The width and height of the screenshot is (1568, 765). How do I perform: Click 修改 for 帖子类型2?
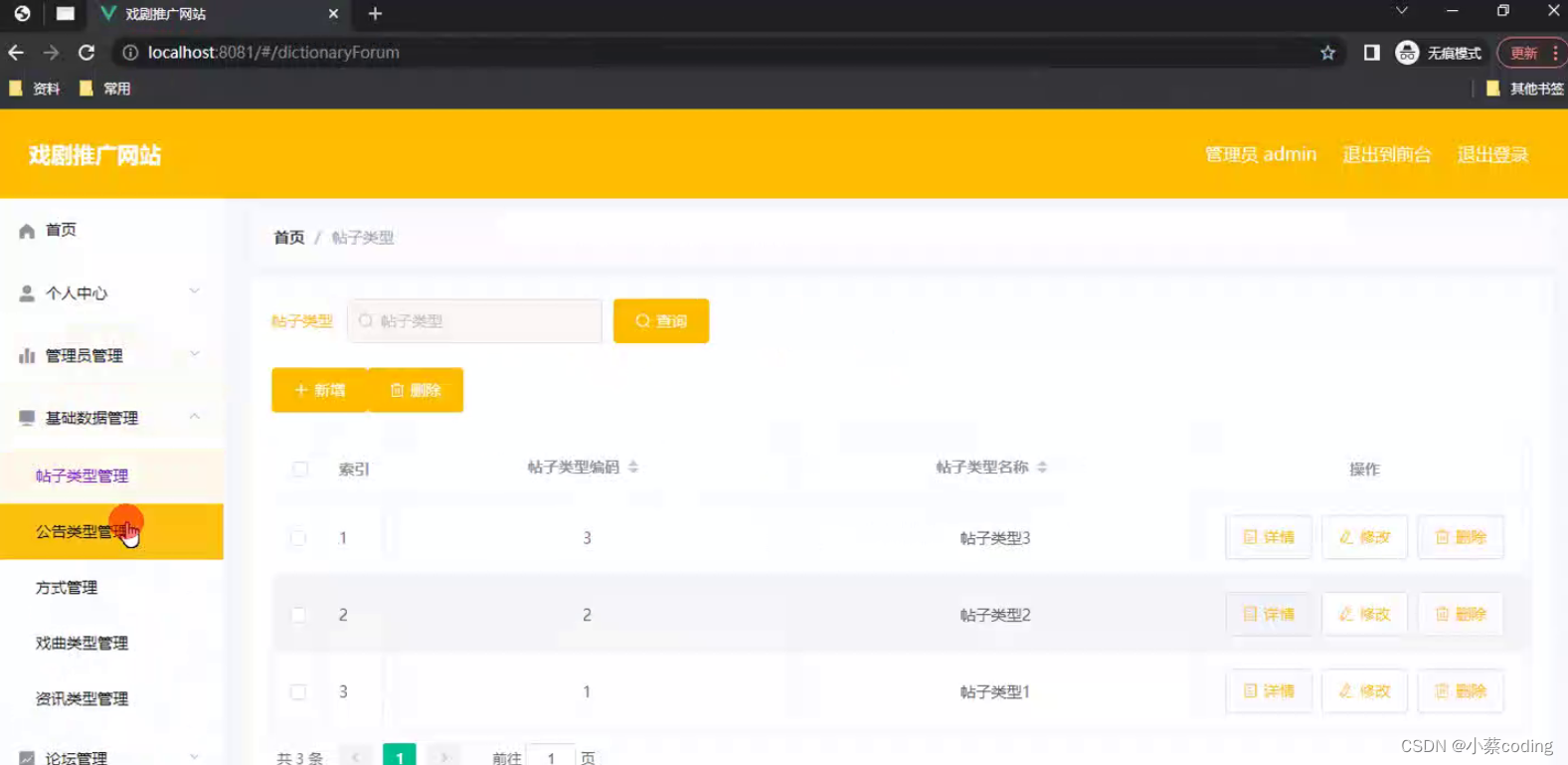coord(1364,614)
